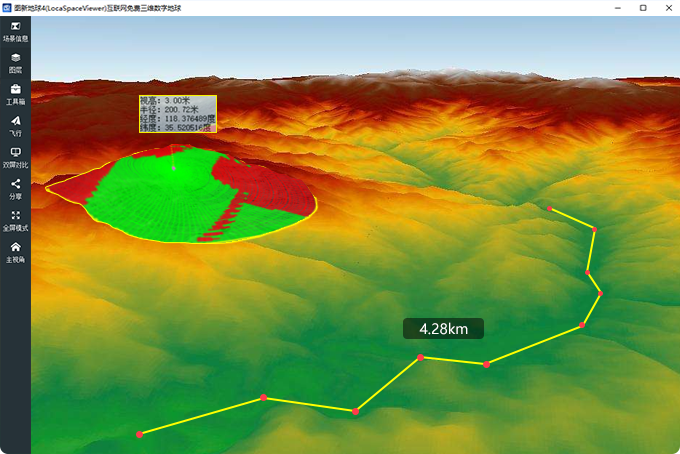
Task: Toggle 全屏模式 fullscreen mode
Action: tap(15, 219)
